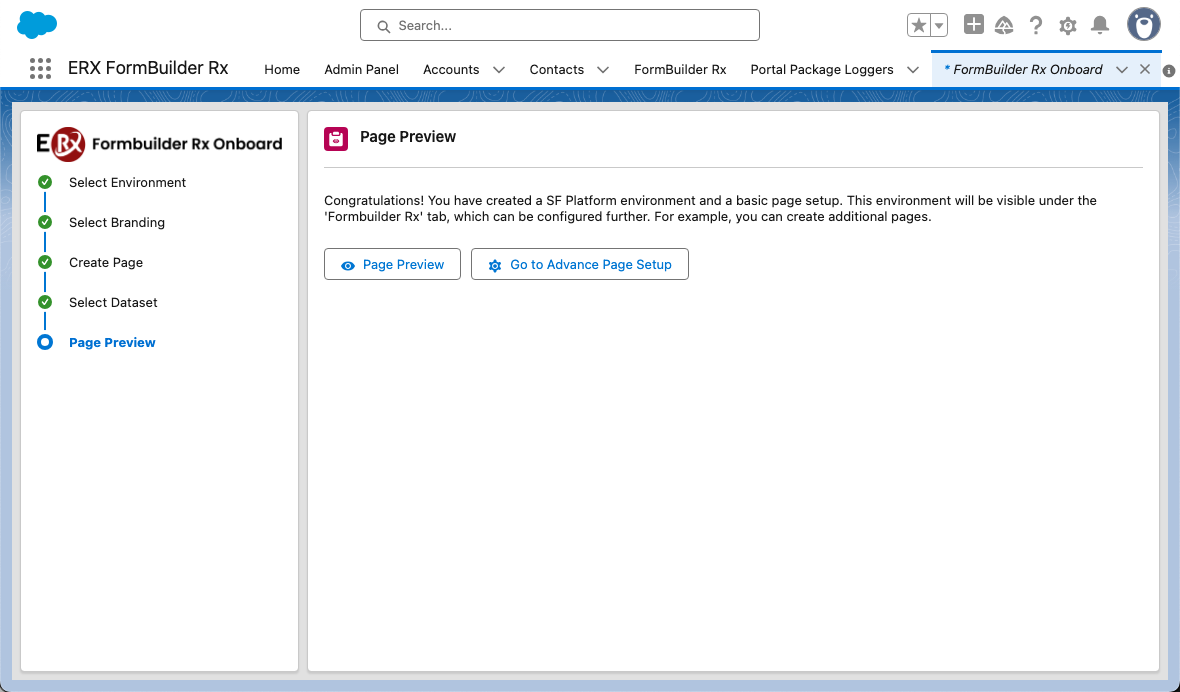
Task: Go to the FormBuilder Rx tab
Action: (680, 70)
